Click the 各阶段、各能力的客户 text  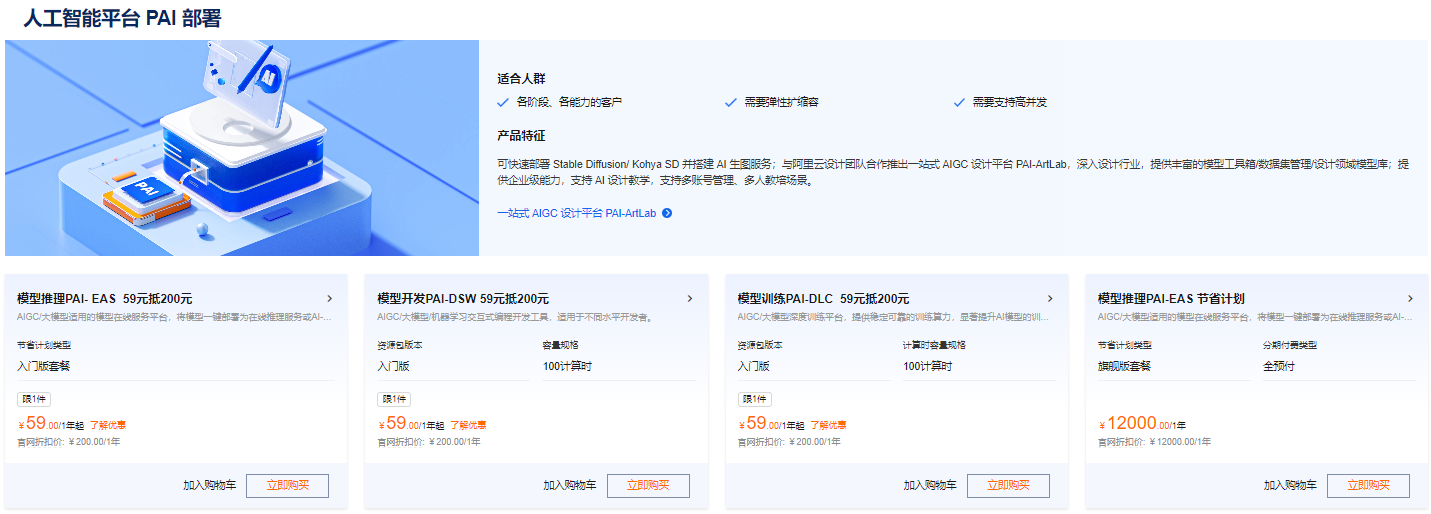[569, 102]
